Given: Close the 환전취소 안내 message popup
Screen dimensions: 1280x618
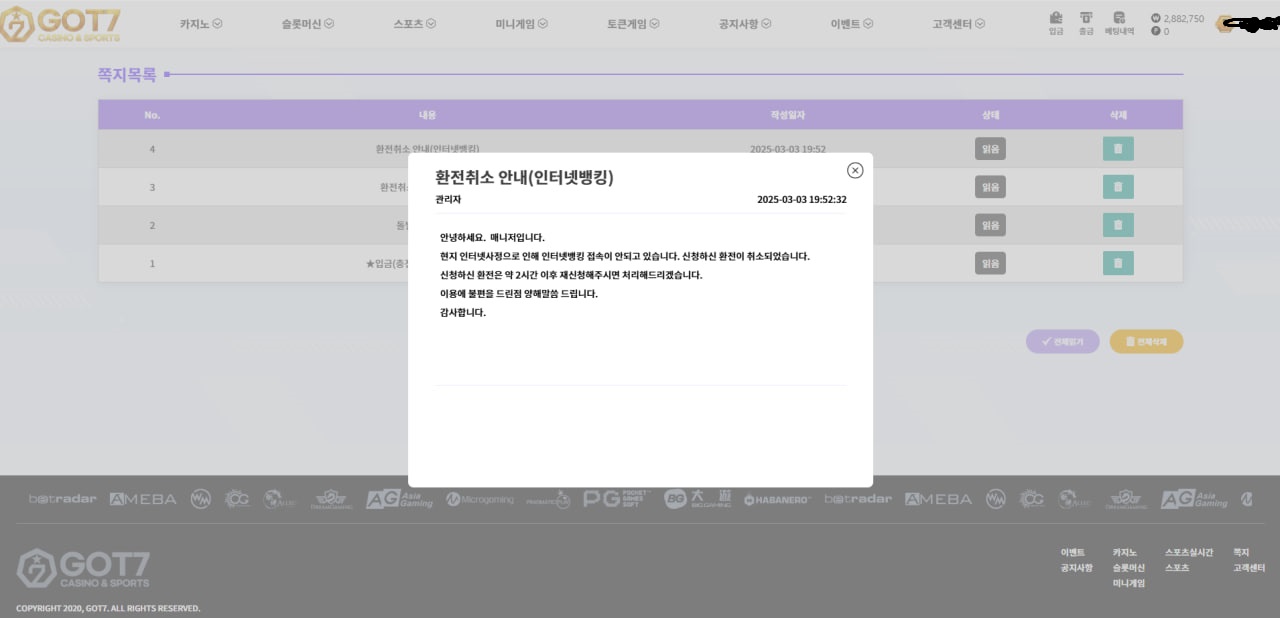Looking at the screenshot, I should click(x=854, y=170).
